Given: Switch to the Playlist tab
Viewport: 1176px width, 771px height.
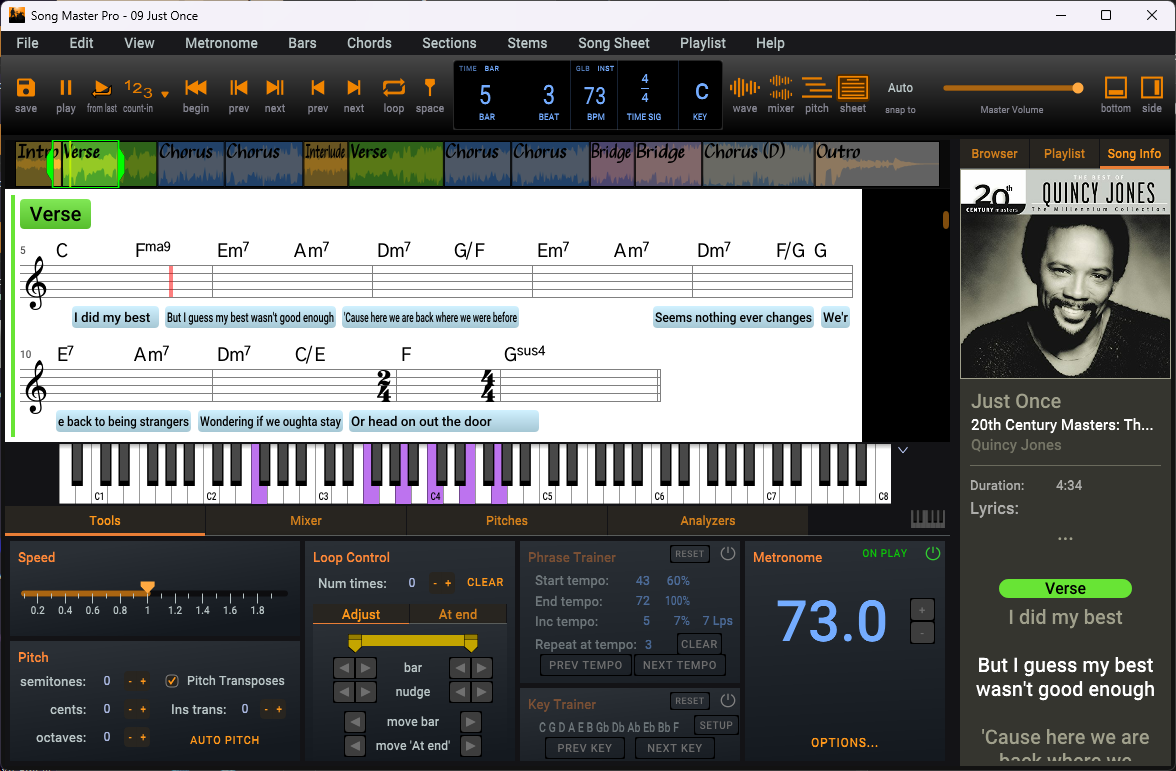Looking at the screenshot, I should point(1063,153).
